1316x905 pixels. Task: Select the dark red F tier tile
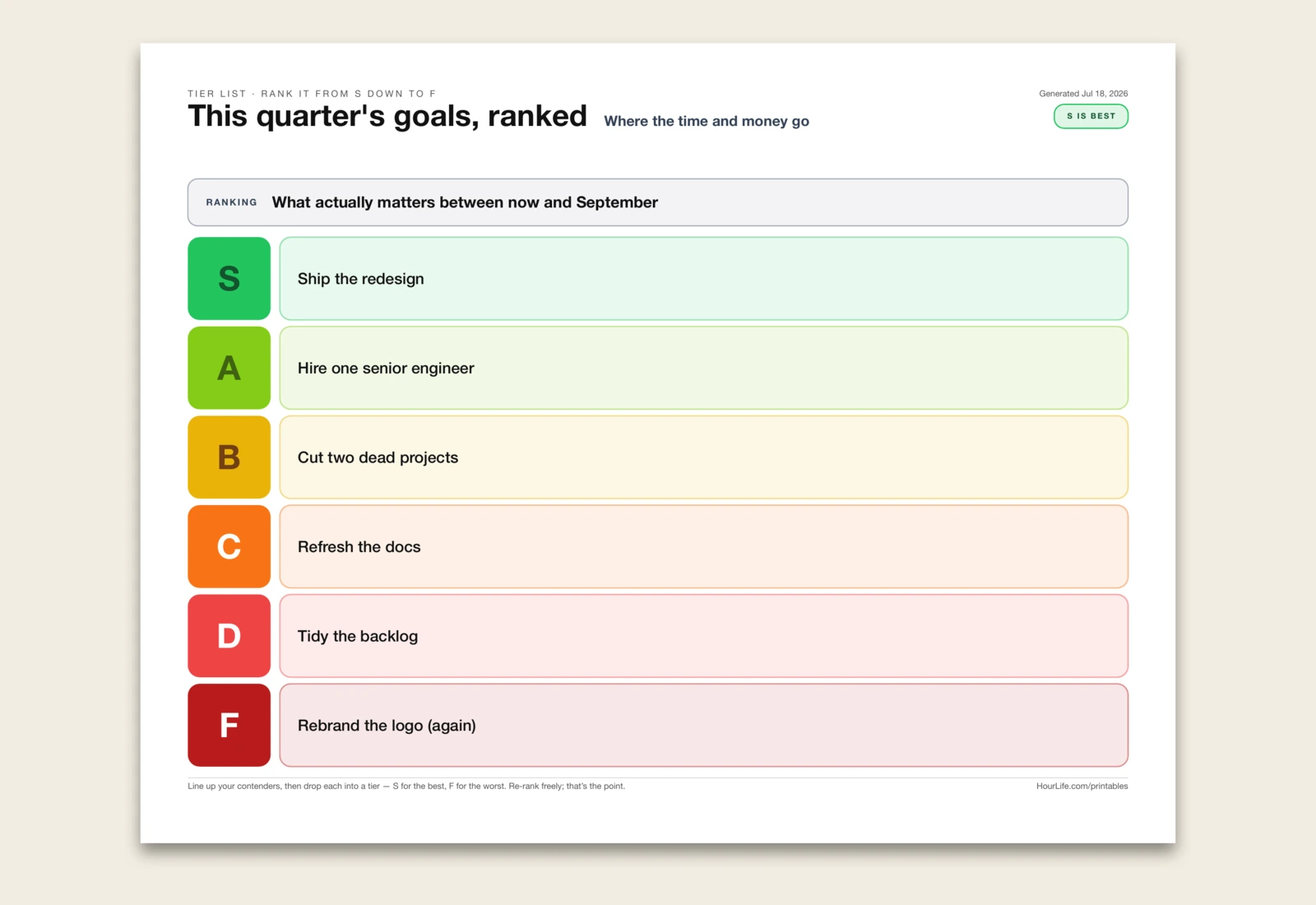click(x=229, y=725)
